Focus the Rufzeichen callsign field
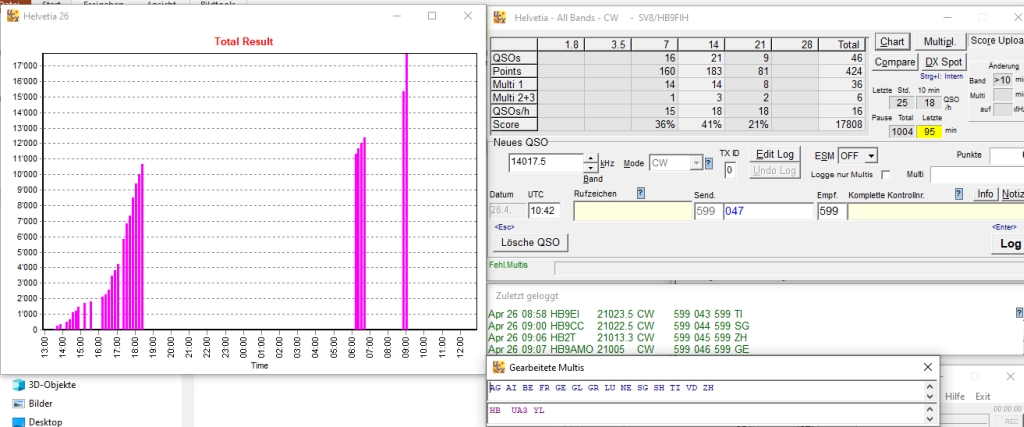This screenshot has height=427, width=1024. click(632, 211)
